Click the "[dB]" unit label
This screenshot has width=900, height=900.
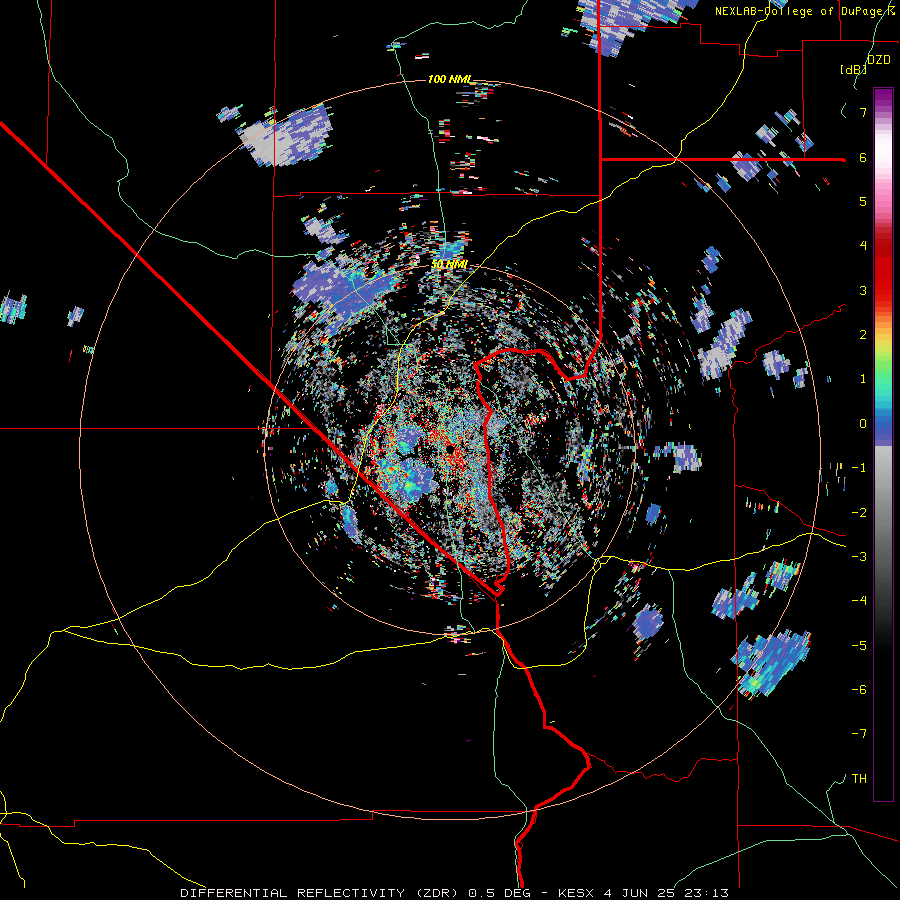pos(853,69)
